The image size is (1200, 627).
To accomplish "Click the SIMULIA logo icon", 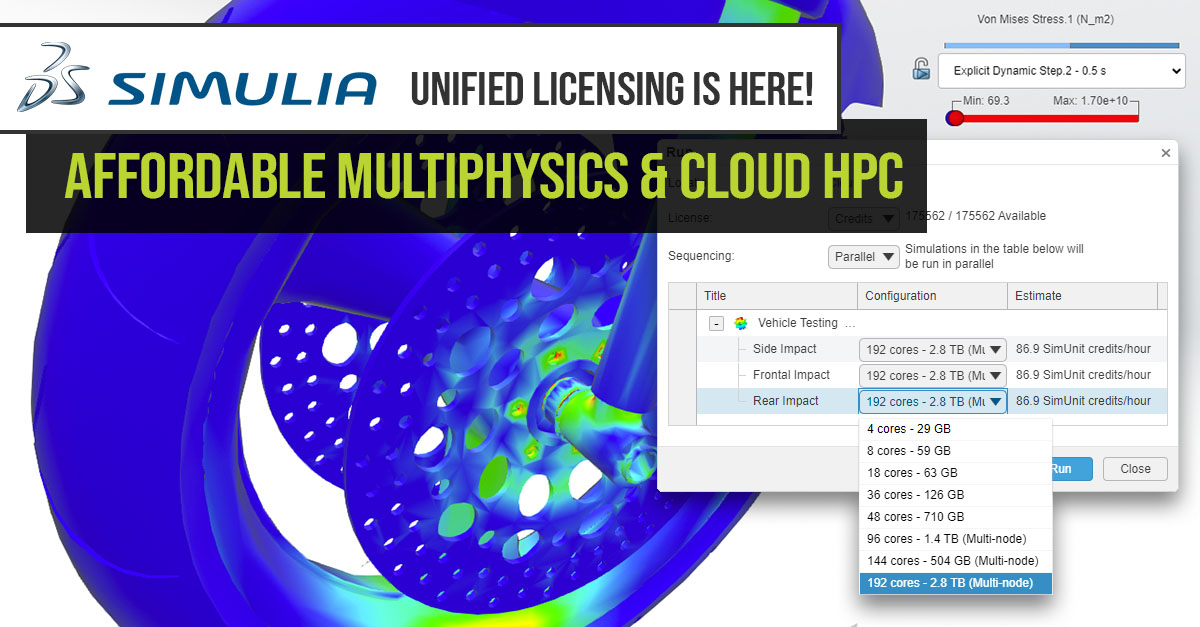I will pyautogui.click(x=55, y=78).
